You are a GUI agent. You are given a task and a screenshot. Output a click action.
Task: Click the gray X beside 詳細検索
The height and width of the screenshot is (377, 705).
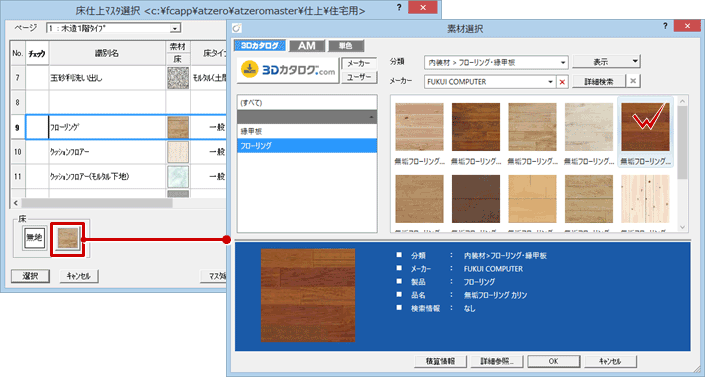(633, 81)
